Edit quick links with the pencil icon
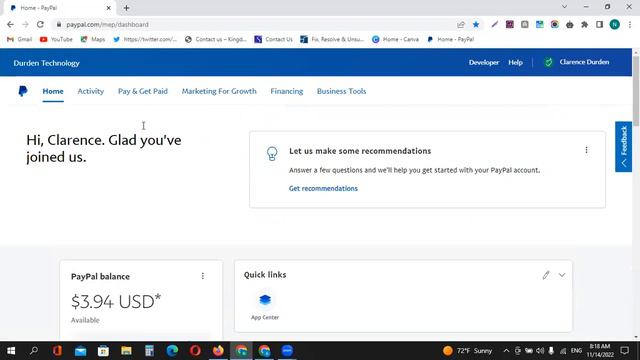 click(546, 275)
